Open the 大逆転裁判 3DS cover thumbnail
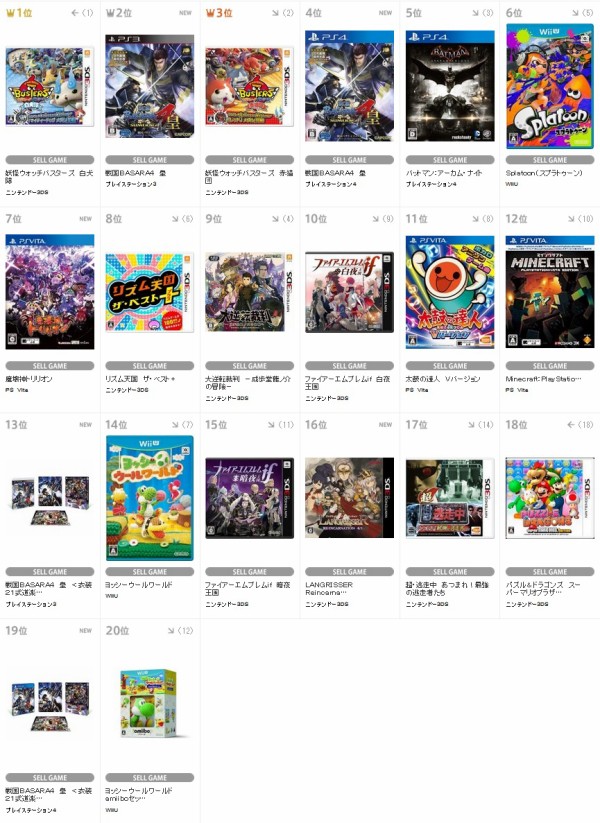The width and height of the screenshot is (600, 823). pyautogui.click(x=249, y=292)
